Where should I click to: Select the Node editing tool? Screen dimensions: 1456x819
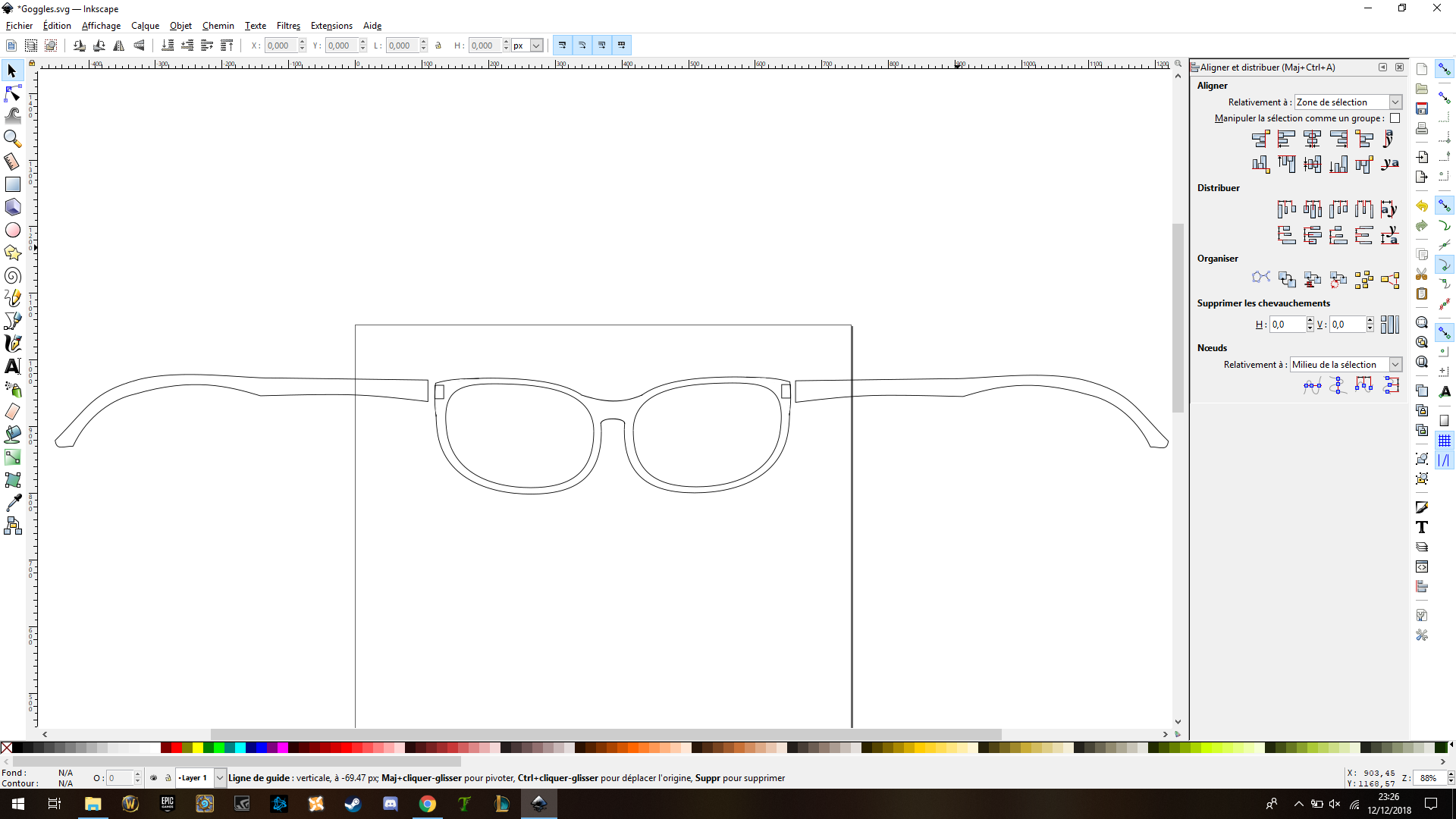tap(12, 93)
